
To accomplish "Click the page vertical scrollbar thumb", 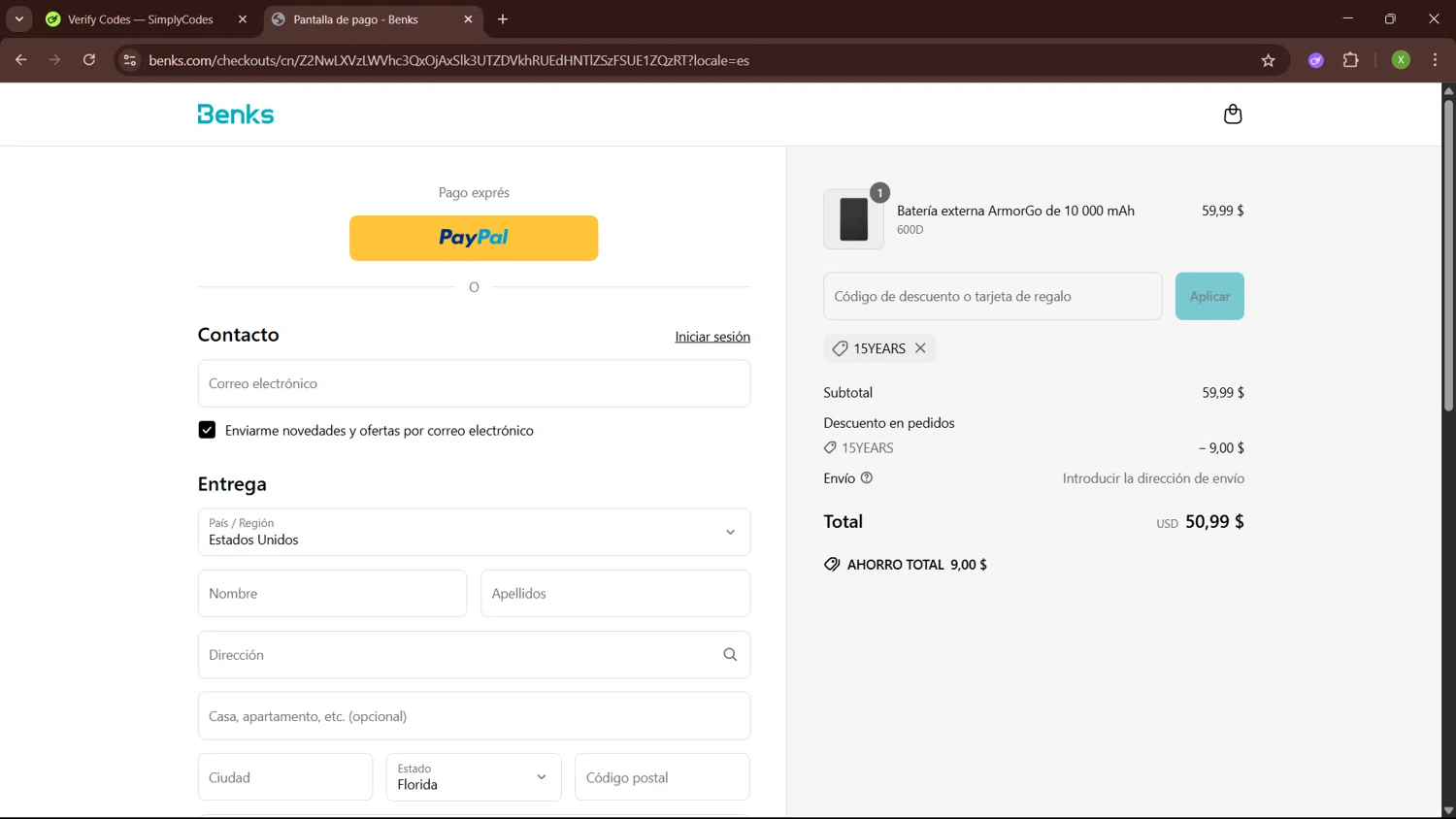I will [1448, 254].
